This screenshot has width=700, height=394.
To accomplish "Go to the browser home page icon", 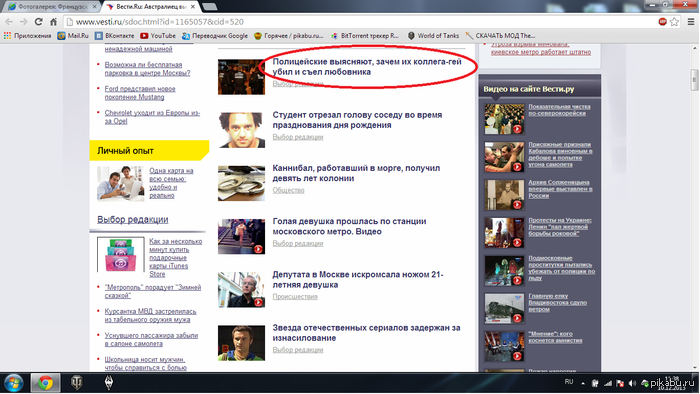I will click(53, 21).
